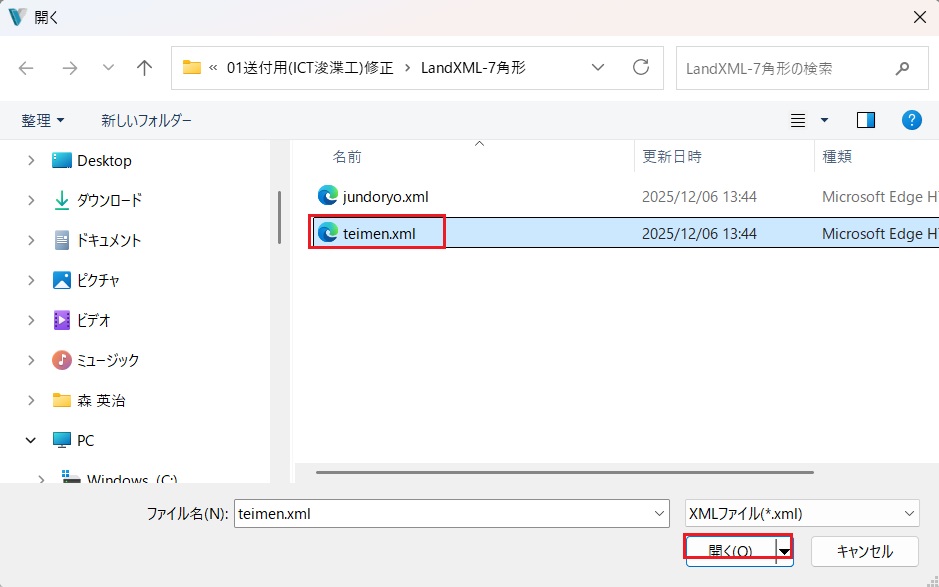Screen dimensions: 939x587
Task: Navigate up one folder level
Action: click(144, 68)
